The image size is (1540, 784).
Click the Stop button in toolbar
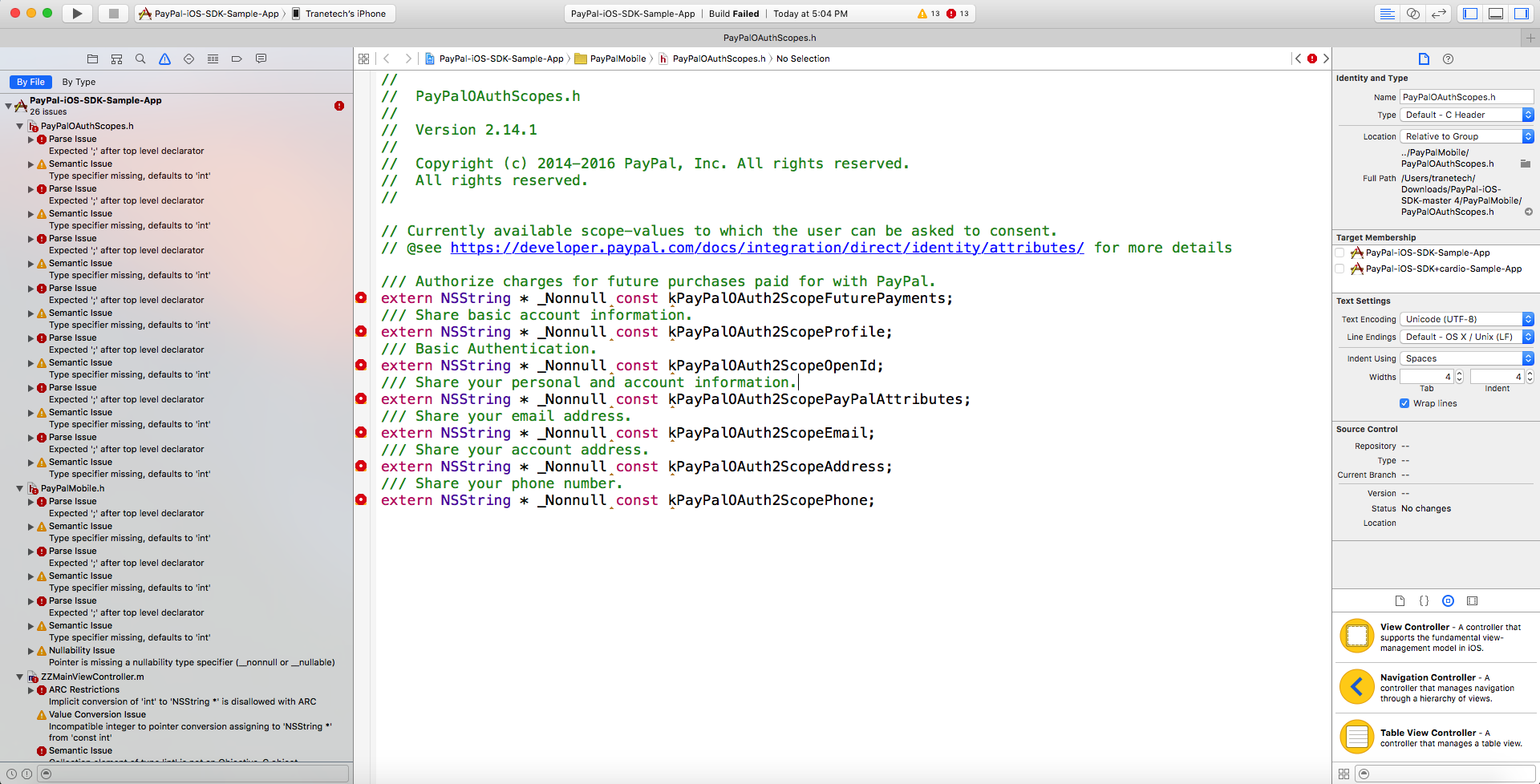[x=113, y=13]
